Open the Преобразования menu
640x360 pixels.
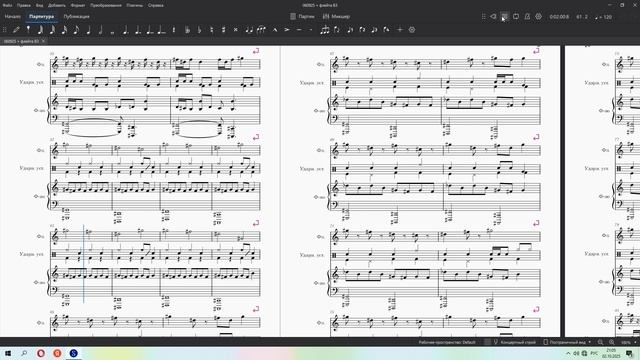(106, 5)
